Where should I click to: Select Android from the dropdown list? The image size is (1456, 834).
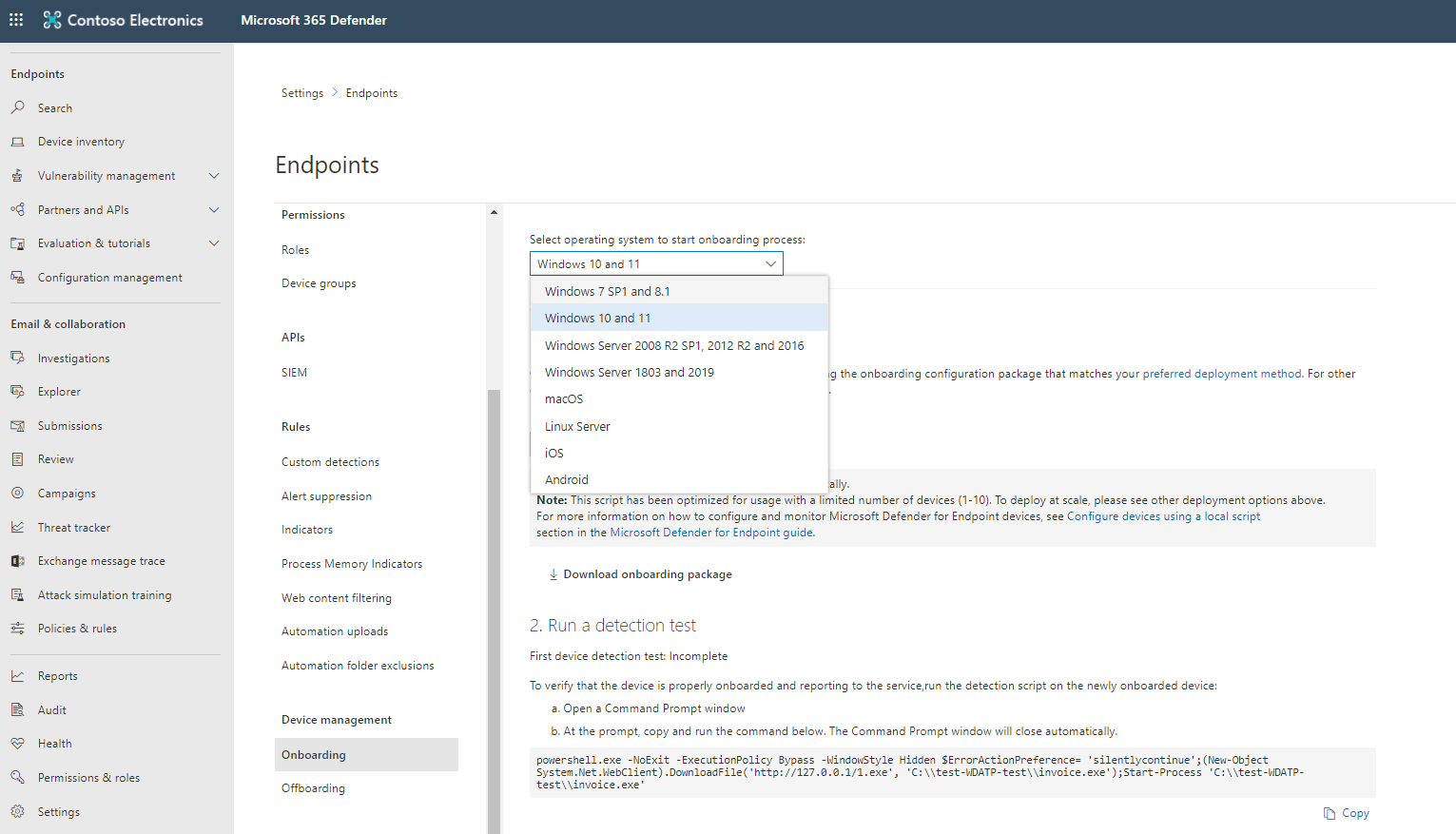(679, 479)
